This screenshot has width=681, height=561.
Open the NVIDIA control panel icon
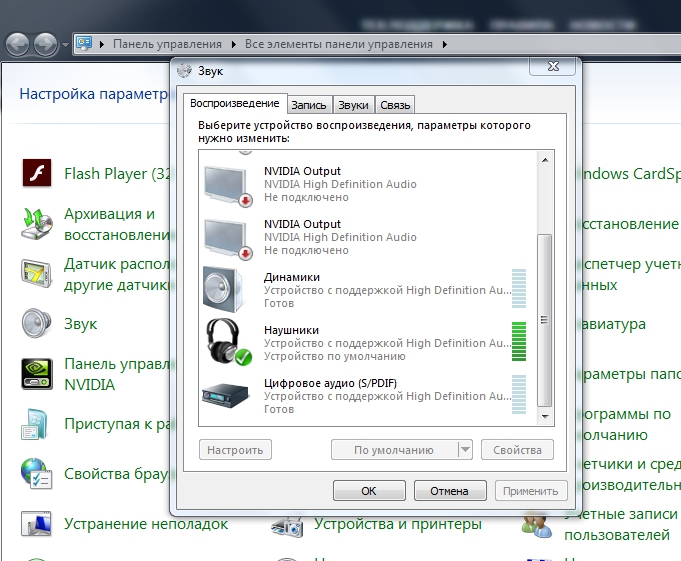37,374
